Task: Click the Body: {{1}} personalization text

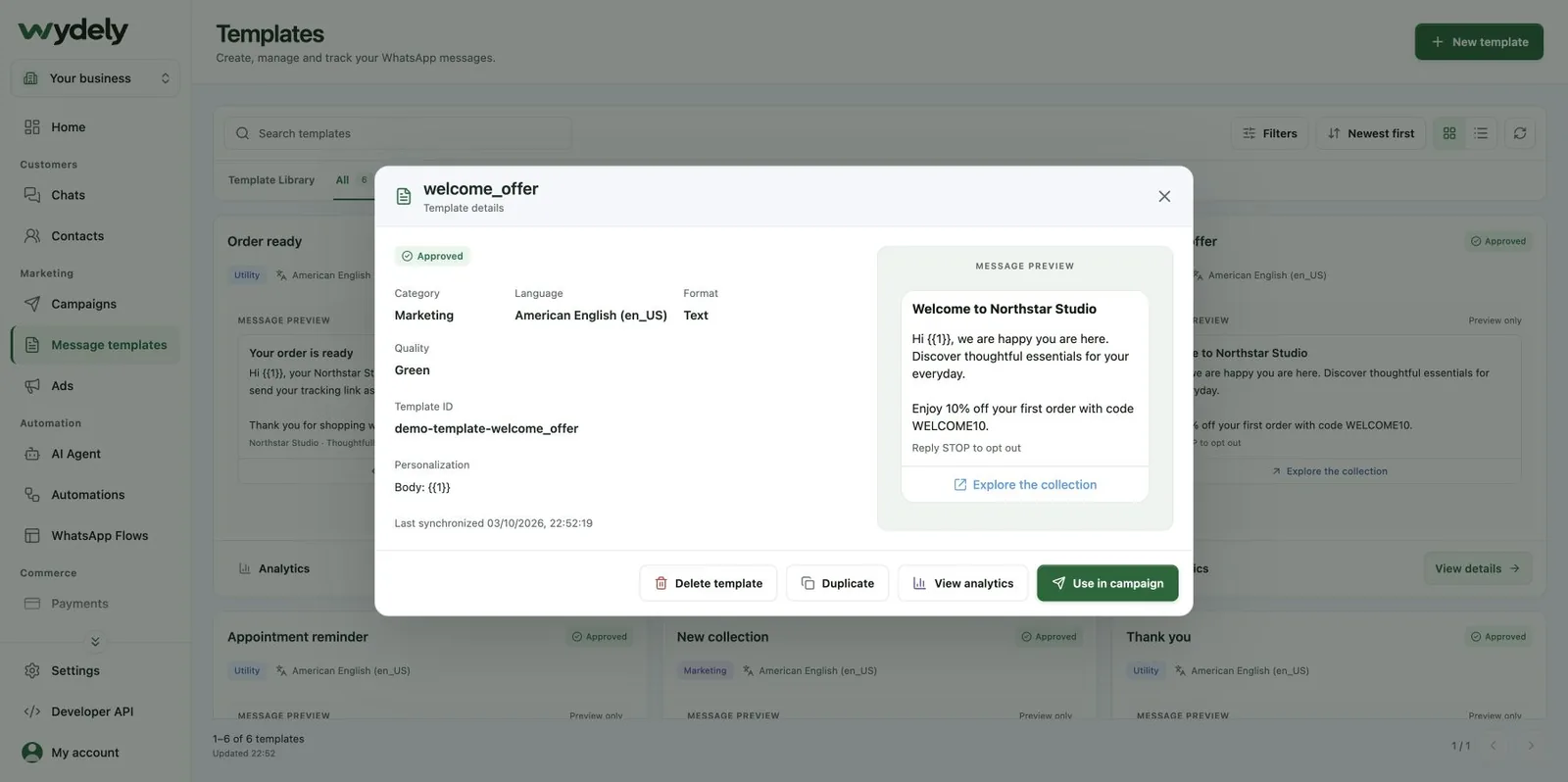Action: click(x=422, y=487)
